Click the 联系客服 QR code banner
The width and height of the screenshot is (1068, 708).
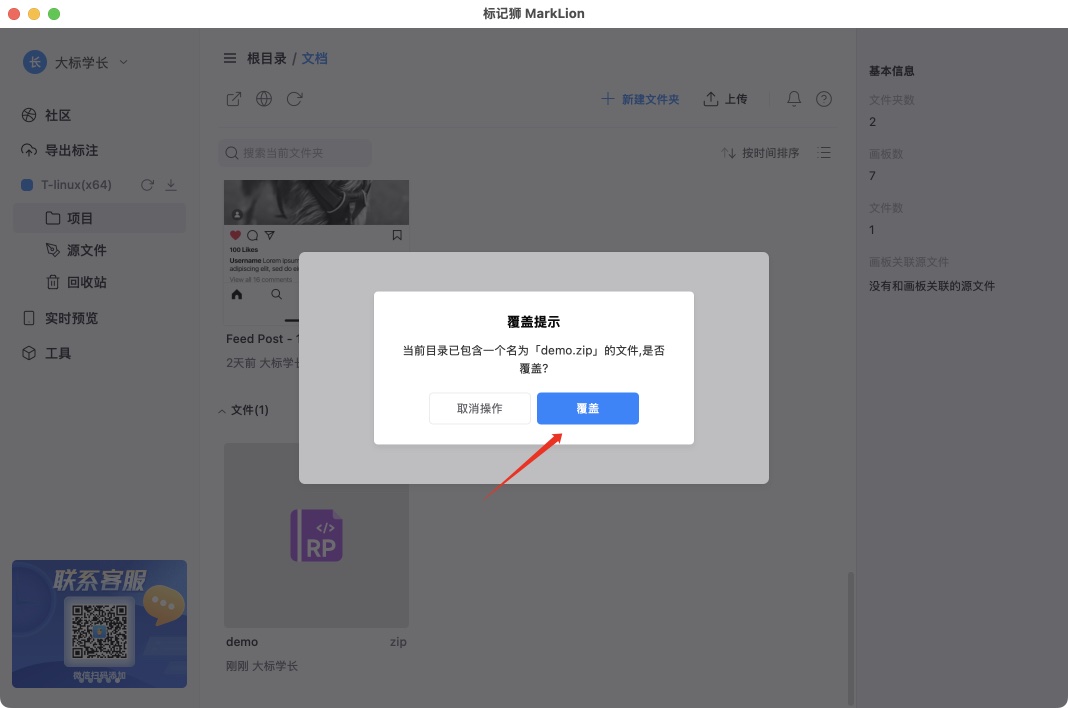point(99,623)
